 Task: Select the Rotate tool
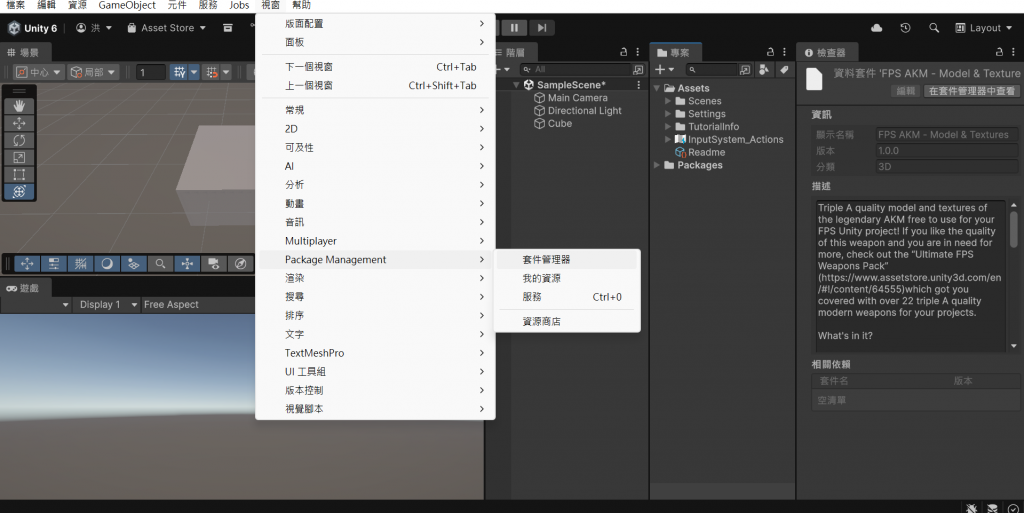pos(19,140)
